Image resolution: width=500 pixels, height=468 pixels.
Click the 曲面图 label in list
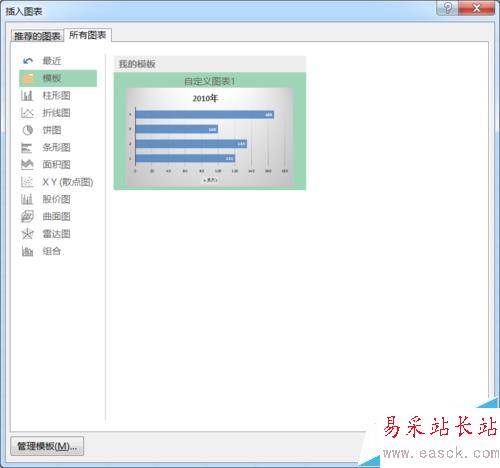point(56,217)
